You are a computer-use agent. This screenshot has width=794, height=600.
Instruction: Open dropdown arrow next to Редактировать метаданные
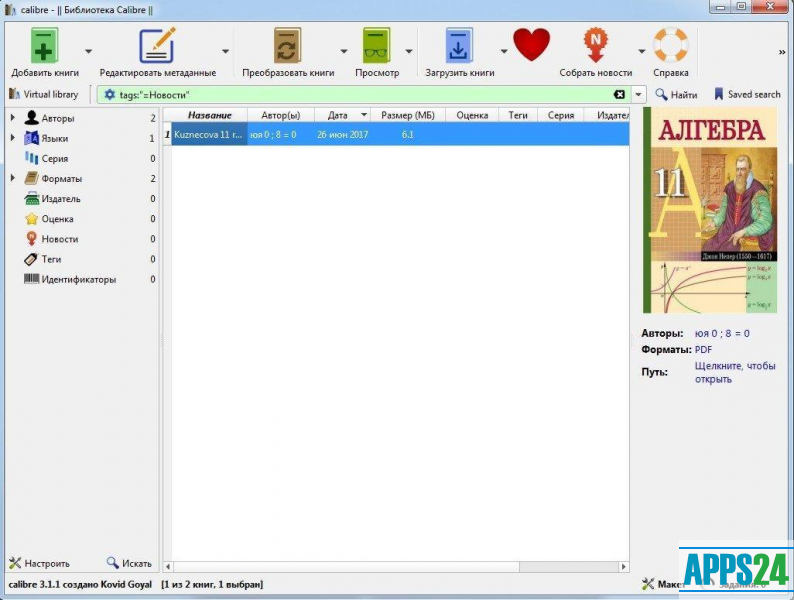click(x=225, y=51)
